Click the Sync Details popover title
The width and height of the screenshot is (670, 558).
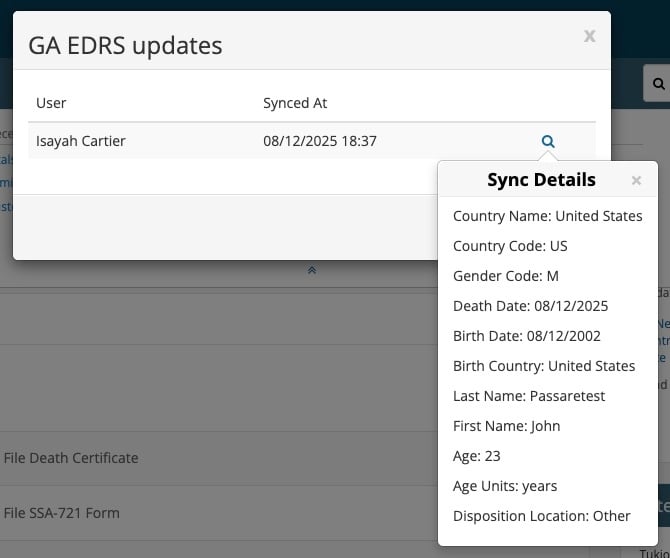(541, 180)
